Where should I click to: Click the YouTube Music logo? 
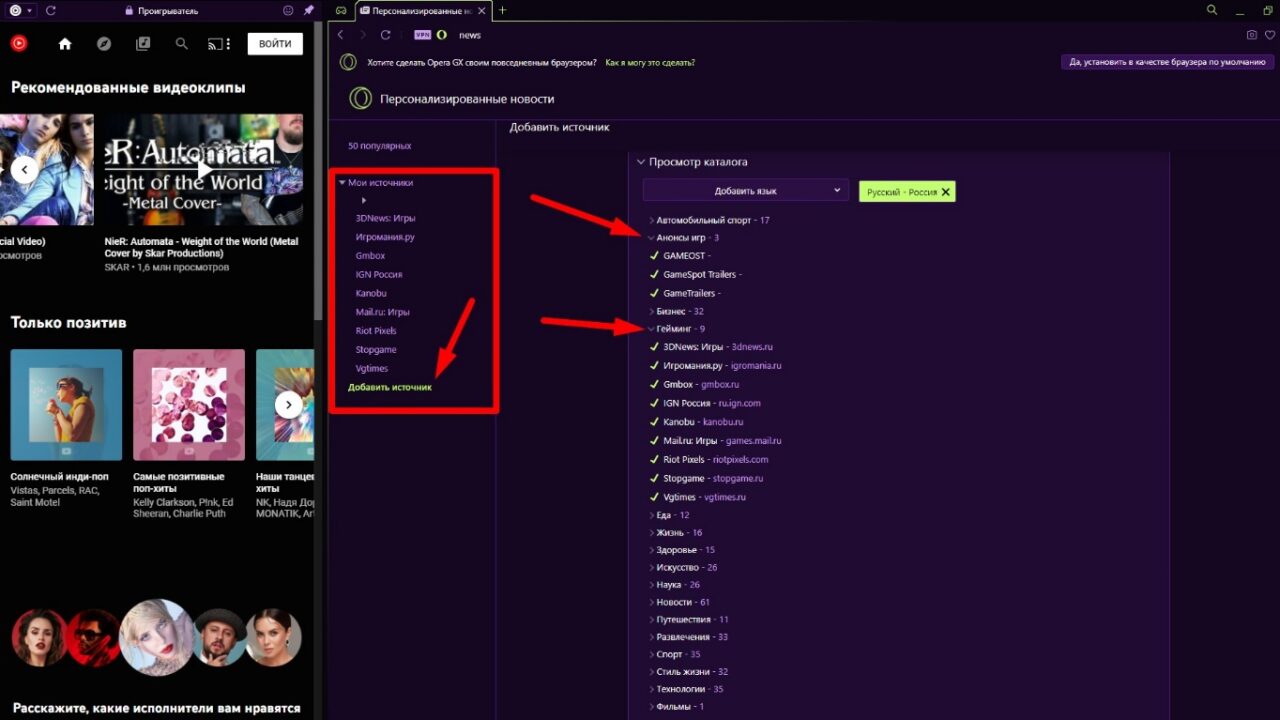click(19, 44)
